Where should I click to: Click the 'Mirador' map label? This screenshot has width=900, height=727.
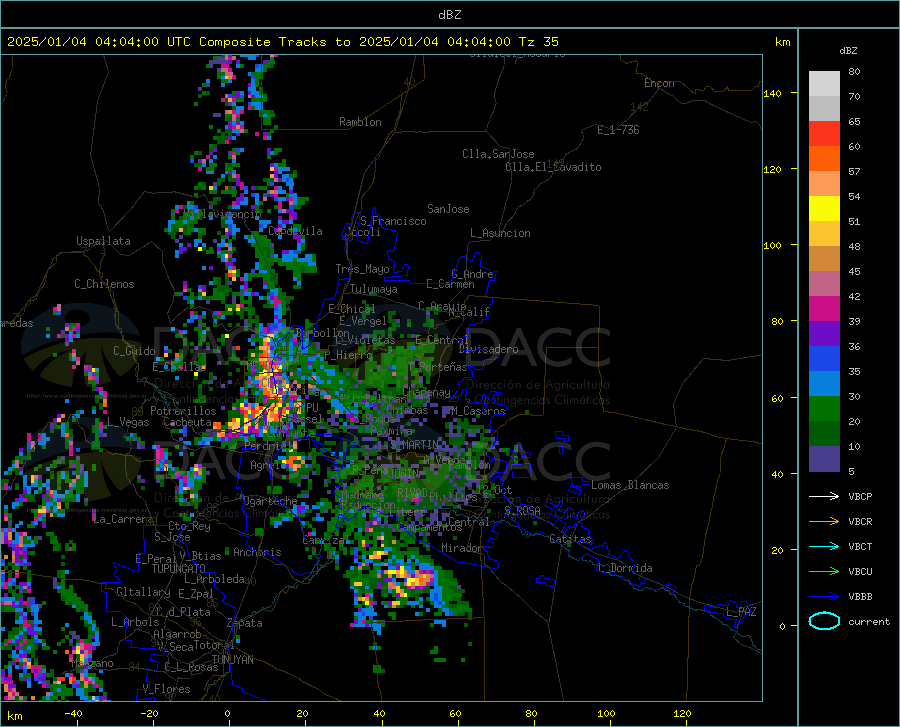click(x=461, y=548)
